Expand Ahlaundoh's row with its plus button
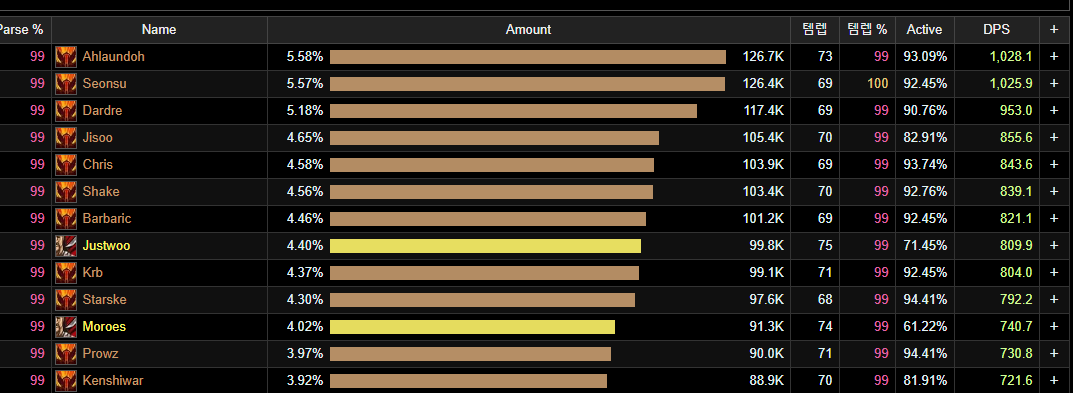Screen dimensions: 1073x393 [1054, 57]
